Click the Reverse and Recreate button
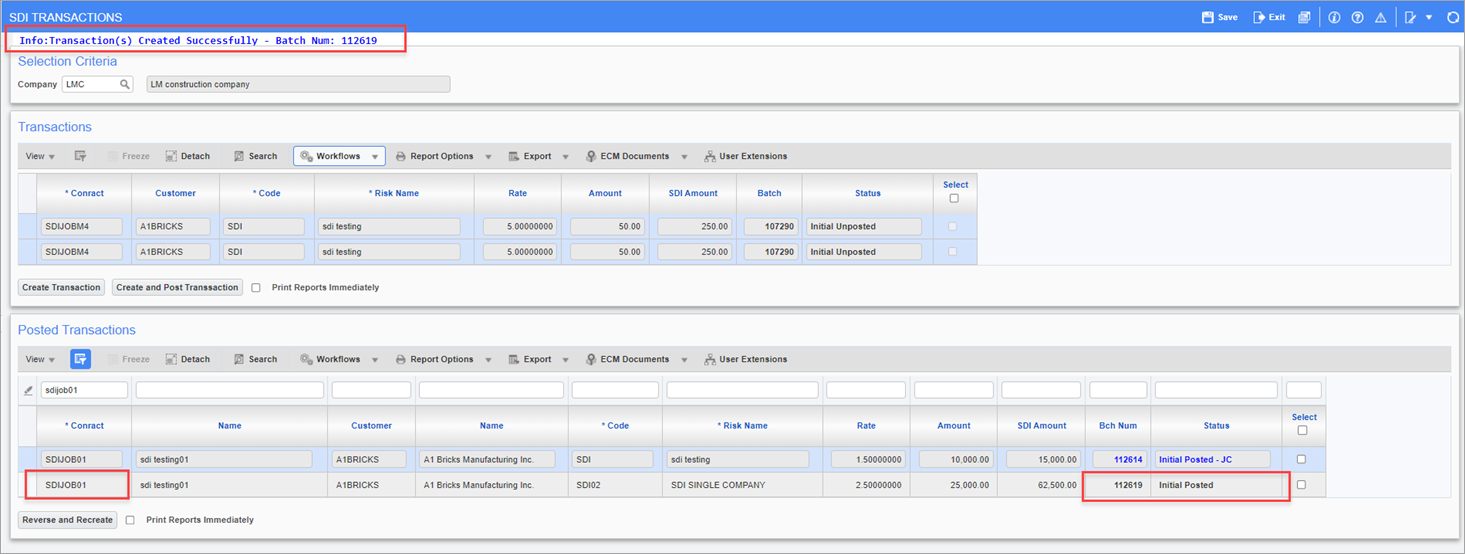1465x554 pixels. (67, 521)
